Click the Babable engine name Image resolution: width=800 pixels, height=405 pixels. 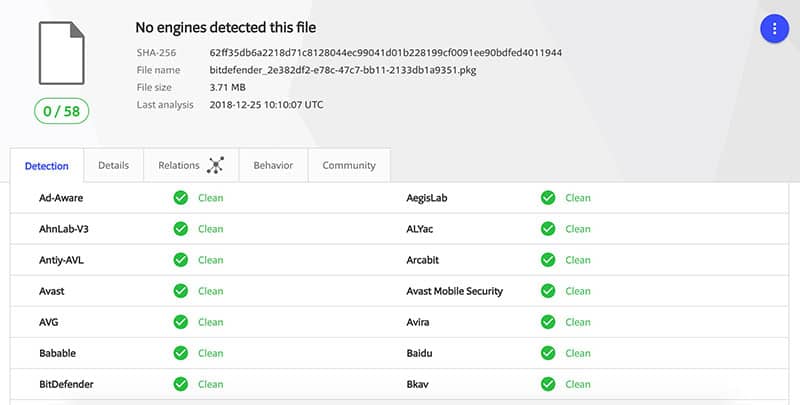tap(57, 353)
